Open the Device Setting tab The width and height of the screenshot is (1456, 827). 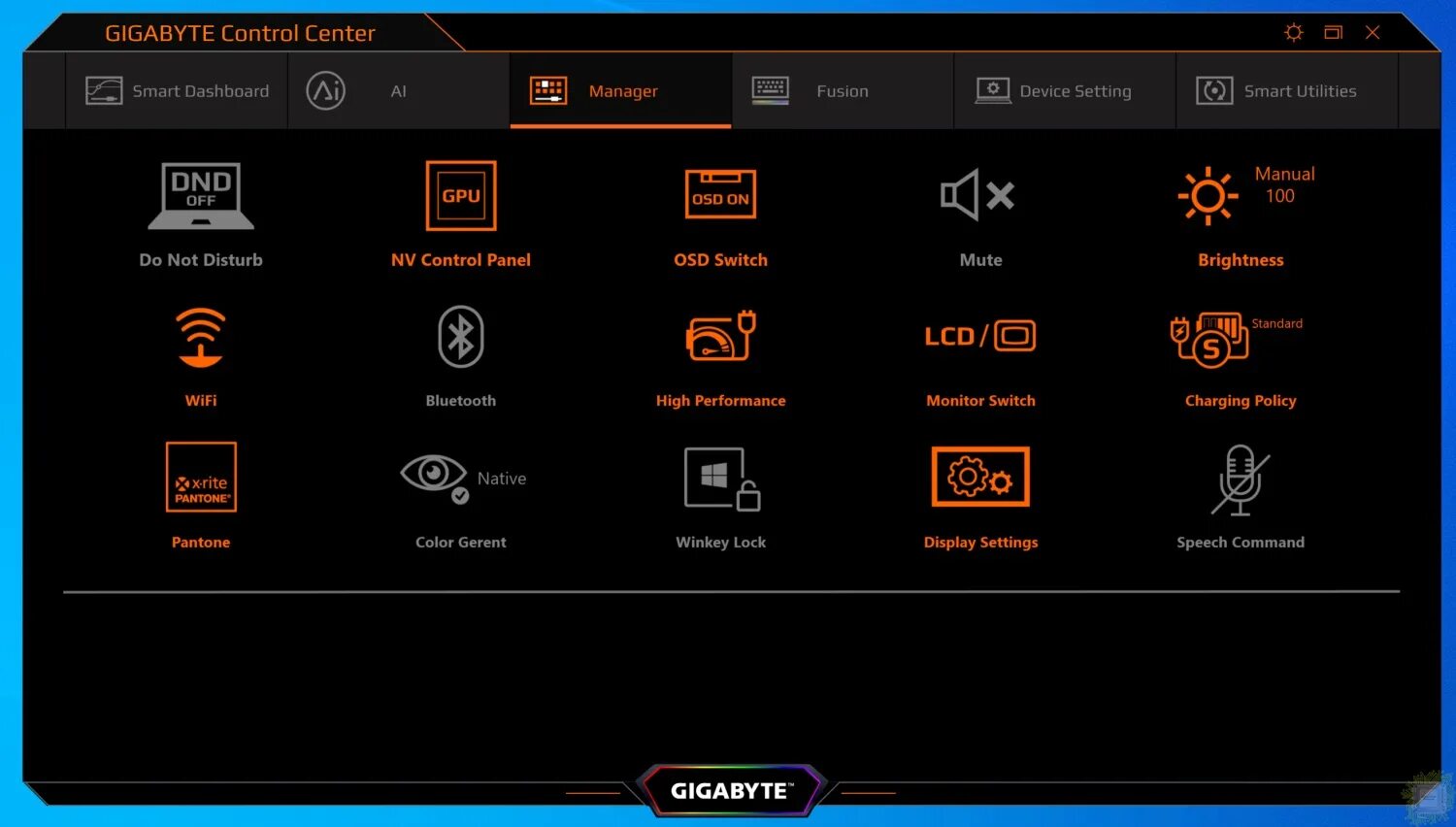[x=1065, y=91]
